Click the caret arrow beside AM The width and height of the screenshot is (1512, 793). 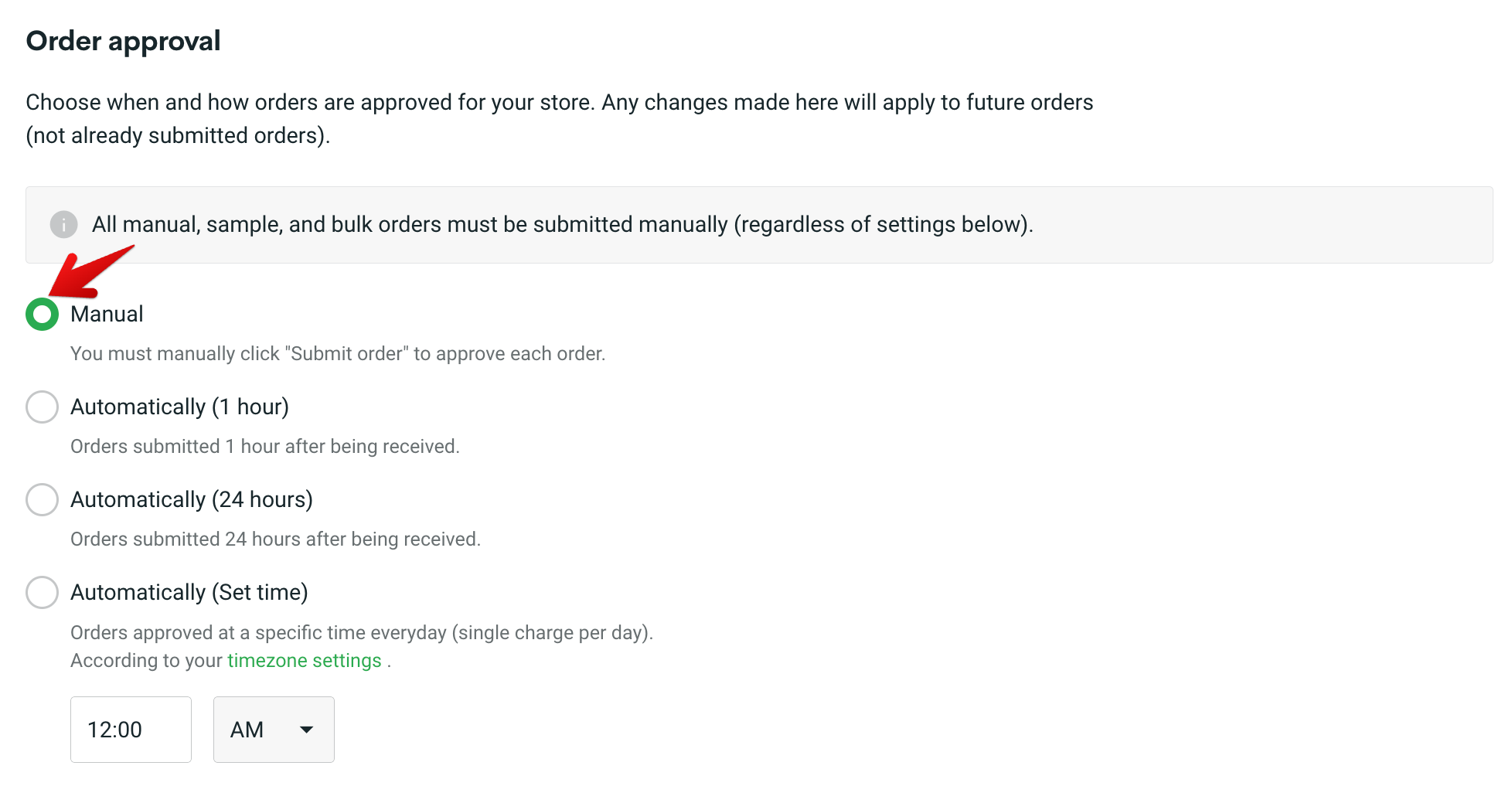[x=307, y=730]
